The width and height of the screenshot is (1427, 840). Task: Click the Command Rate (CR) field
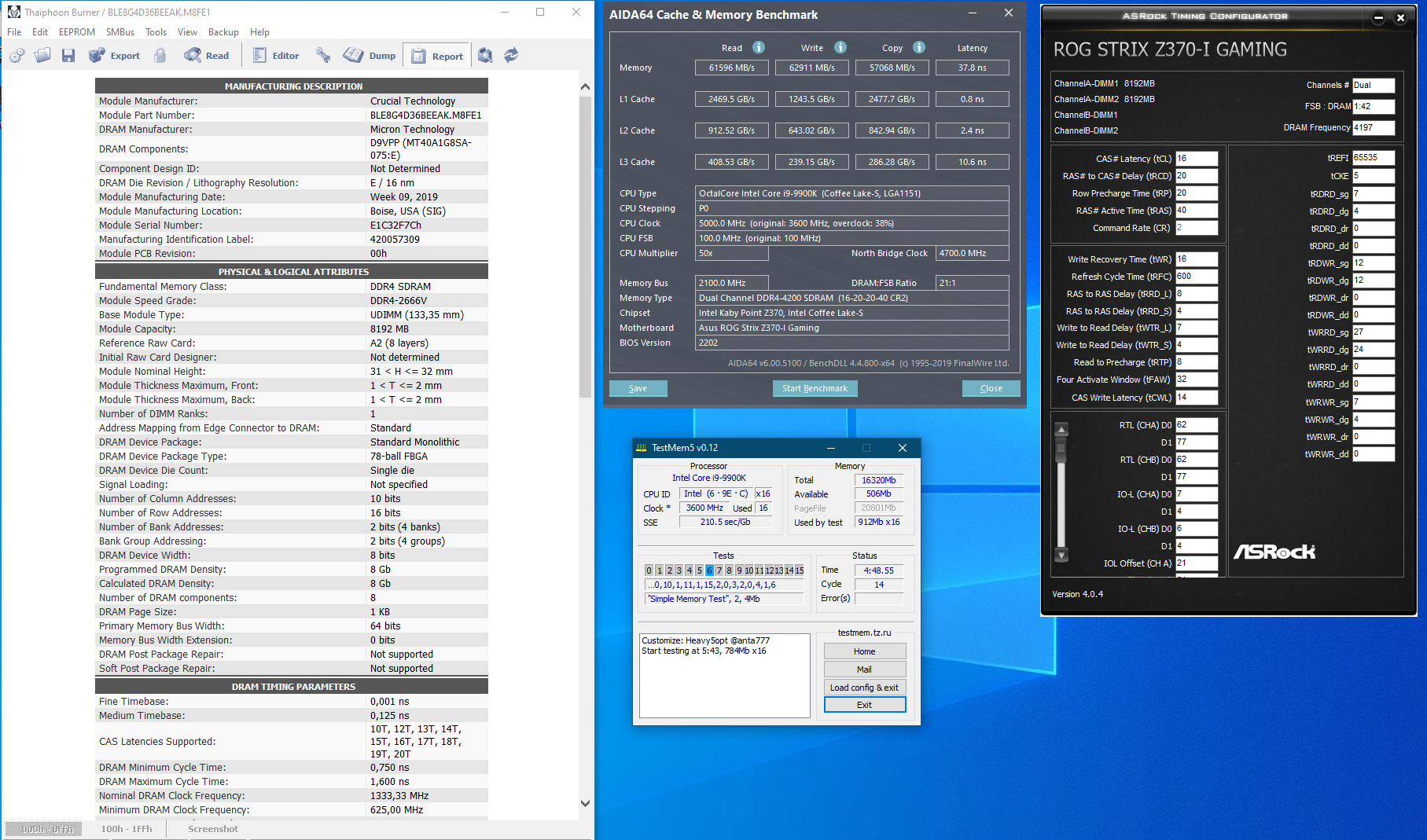1197,228
